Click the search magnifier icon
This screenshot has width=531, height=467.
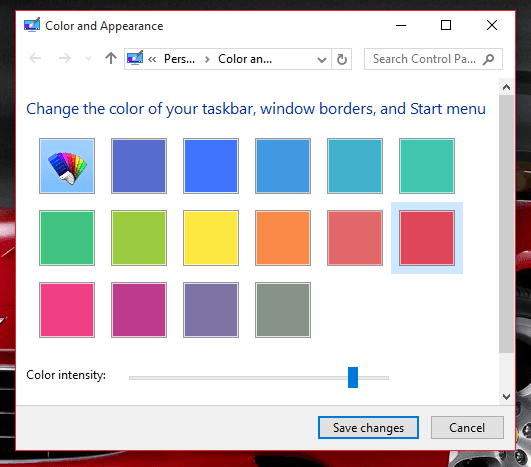pyautogui.click(x=488, y=59)
